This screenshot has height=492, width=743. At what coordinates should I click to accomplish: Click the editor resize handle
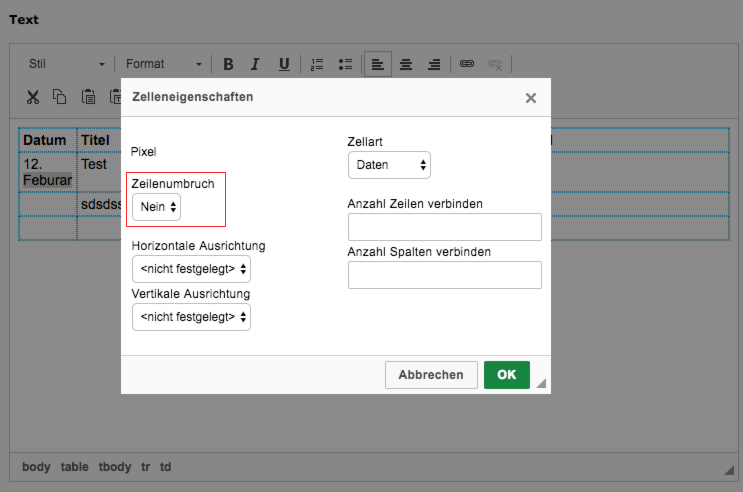(x=729, y=470)
